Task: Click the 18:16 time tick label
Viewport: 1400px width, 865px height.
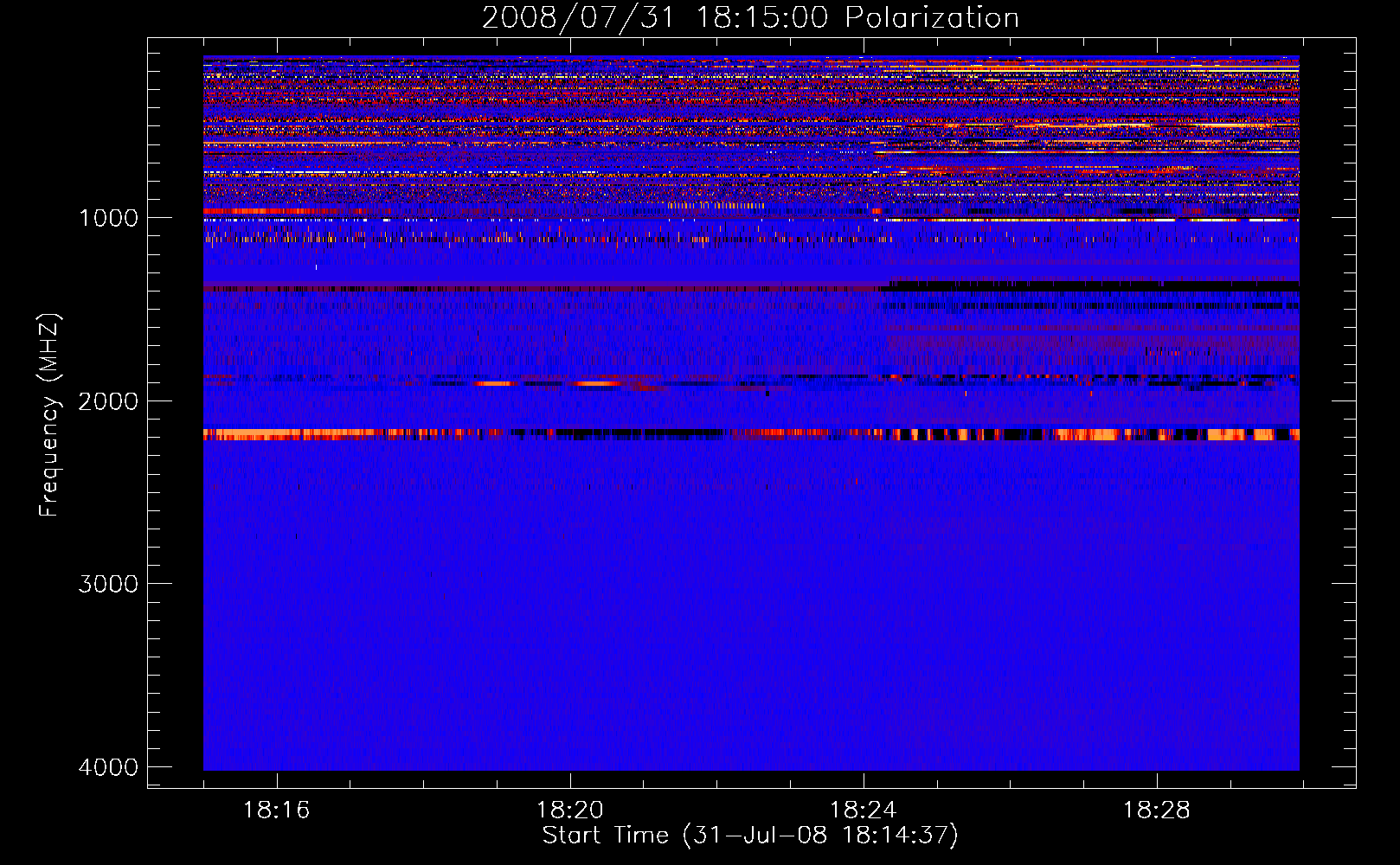Action: (x=277, y=811)
